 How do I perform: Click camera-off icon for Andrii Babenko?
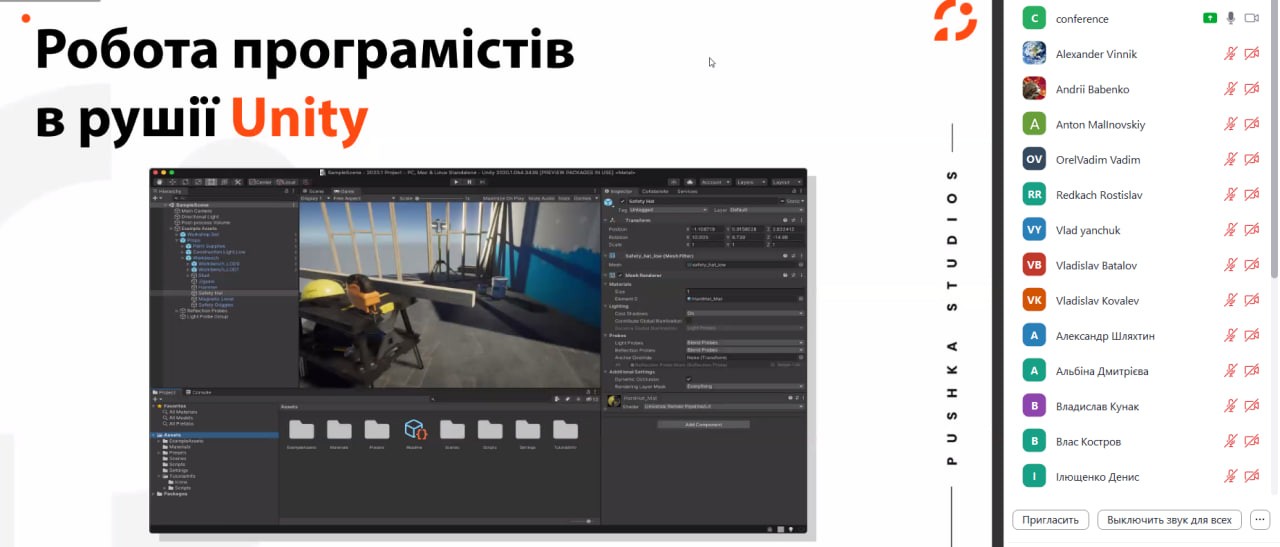1251,89
